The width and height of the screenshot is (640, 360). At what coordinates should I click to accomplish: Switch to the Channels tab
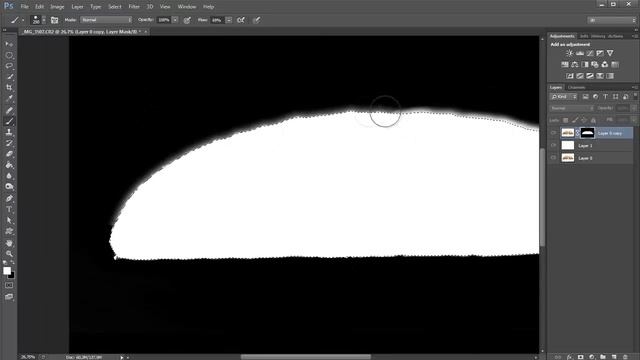[x=576, y=87]
